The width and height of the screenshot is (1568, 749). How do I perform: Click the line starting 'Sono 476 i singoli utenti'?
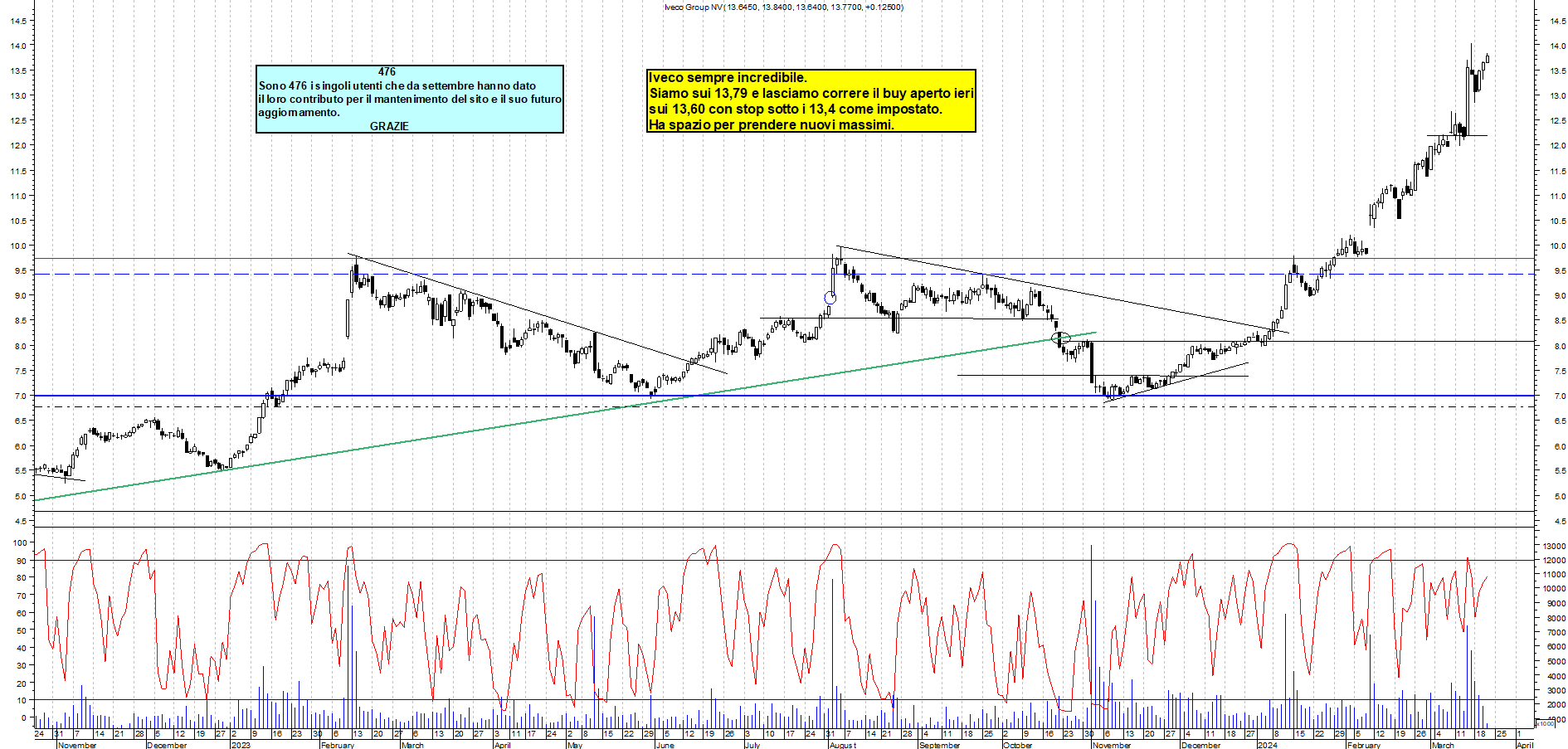(397, 85)
